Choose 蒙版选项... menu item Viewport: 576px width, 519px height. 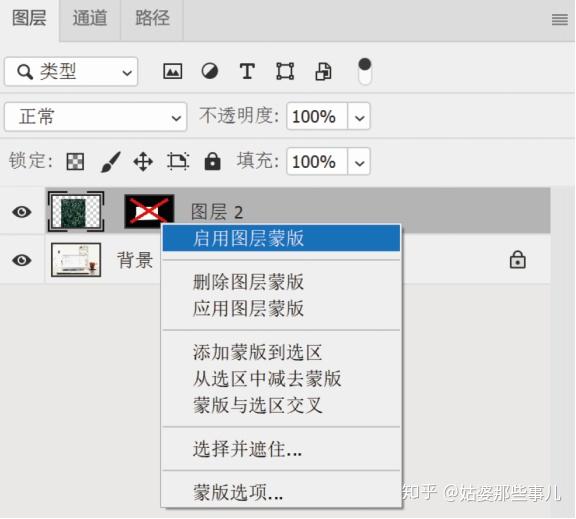281,493
